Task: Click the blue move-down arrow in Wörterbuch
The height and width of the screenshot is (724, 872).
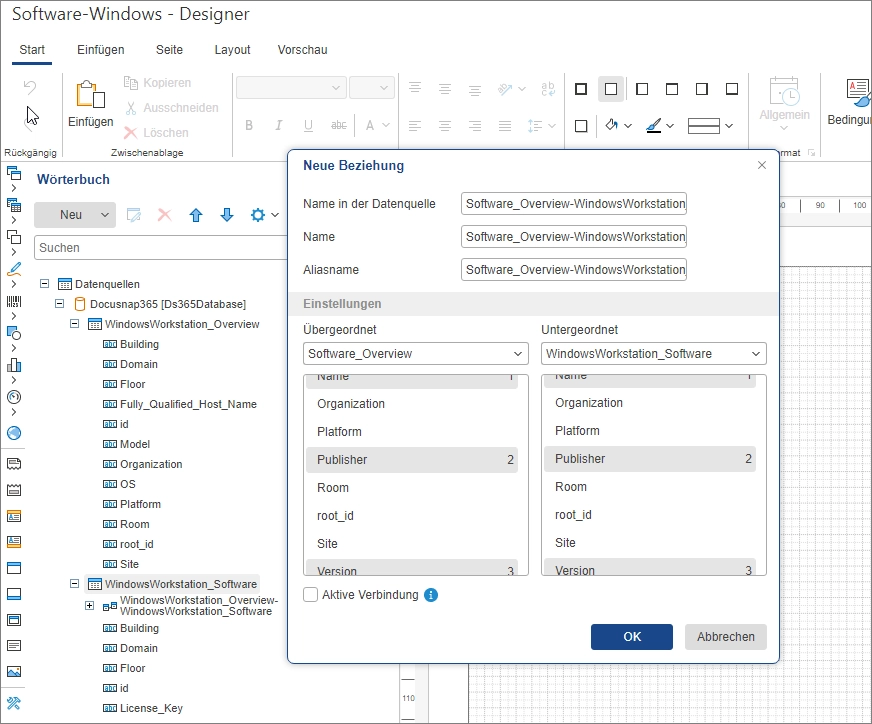Action: tap(227, 215)
